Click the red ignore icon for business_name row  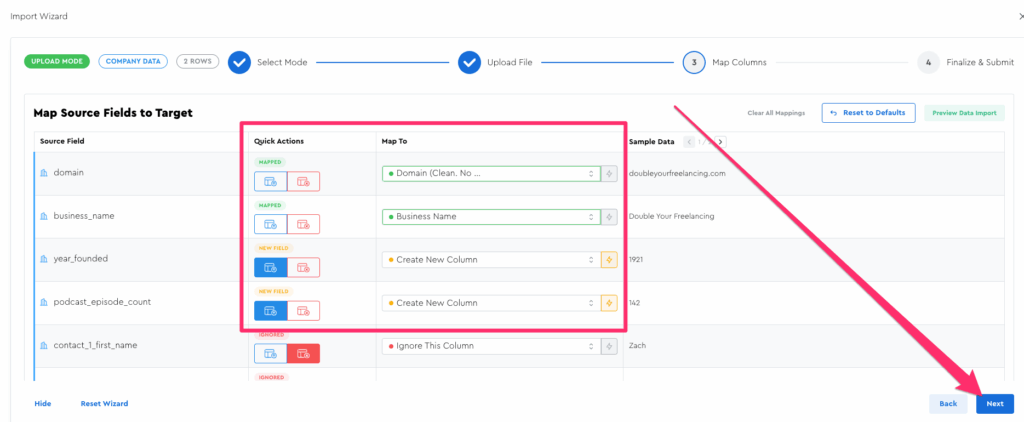[303, 224]
